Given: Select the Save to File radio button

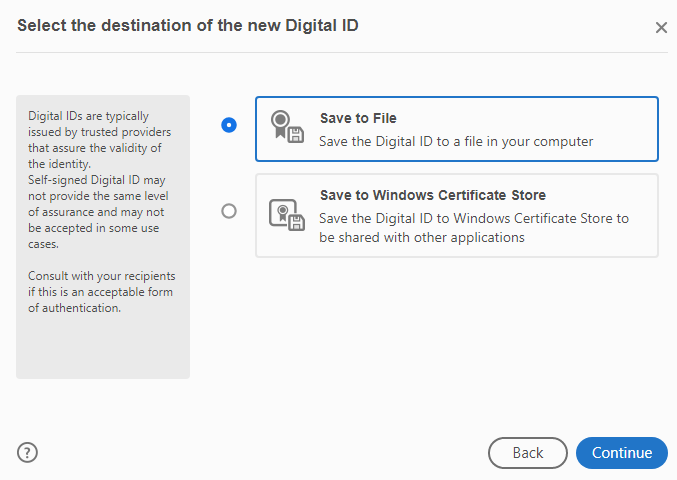Looking at the screenshot, I should (x=229, y=125).
